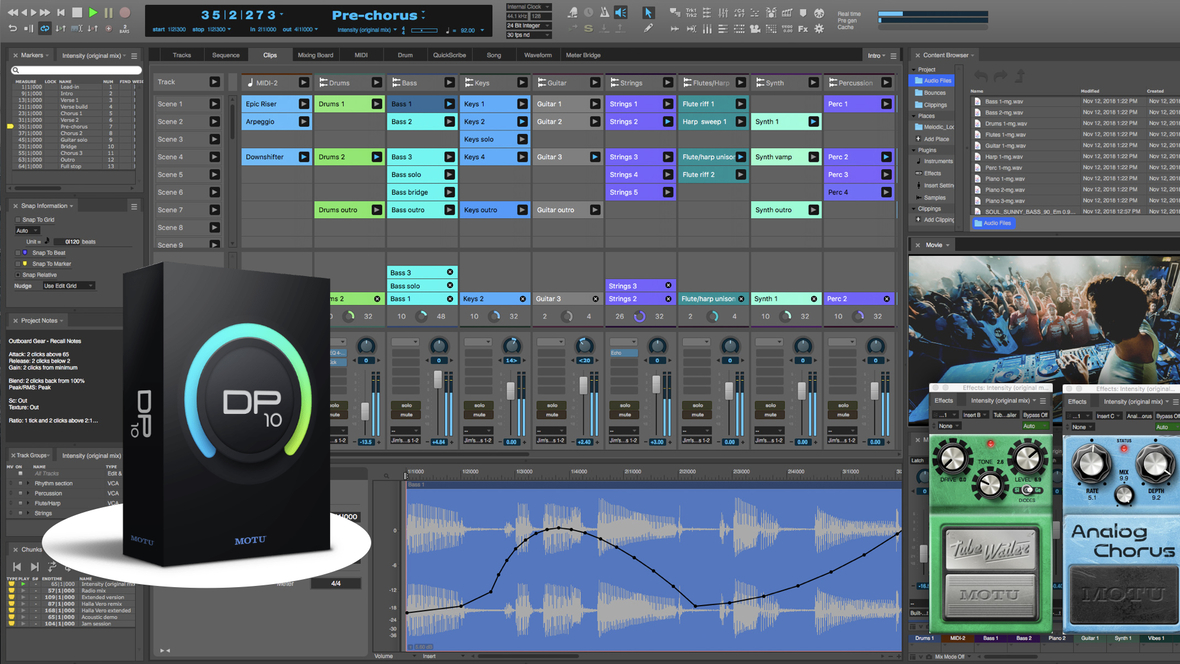The image size is (1180, 664).
Task: Select the Pre-chorus row in Markers list
Action: 74,126
